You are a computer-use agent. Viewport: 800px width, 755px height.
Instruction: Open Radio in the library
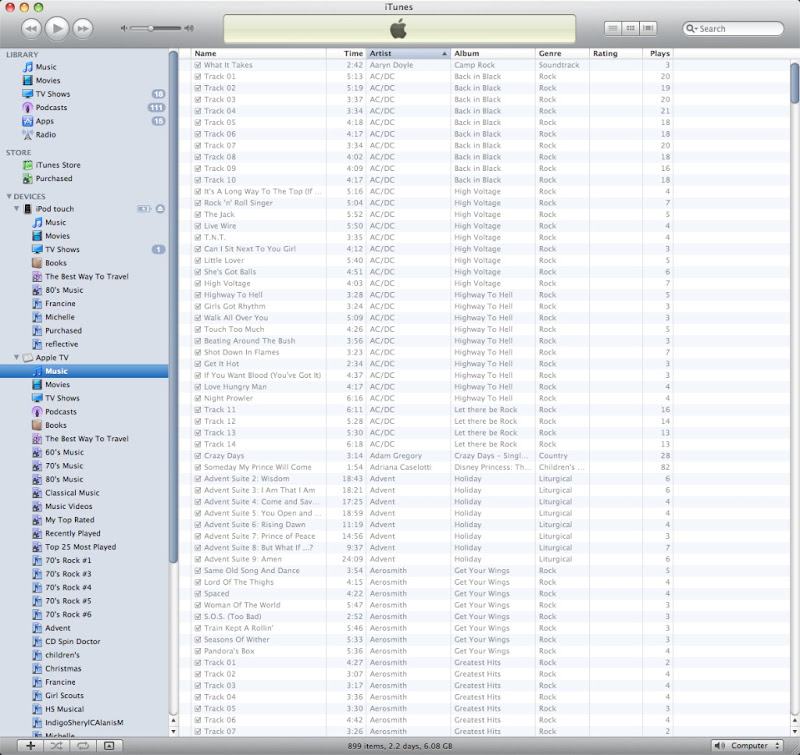45,135
